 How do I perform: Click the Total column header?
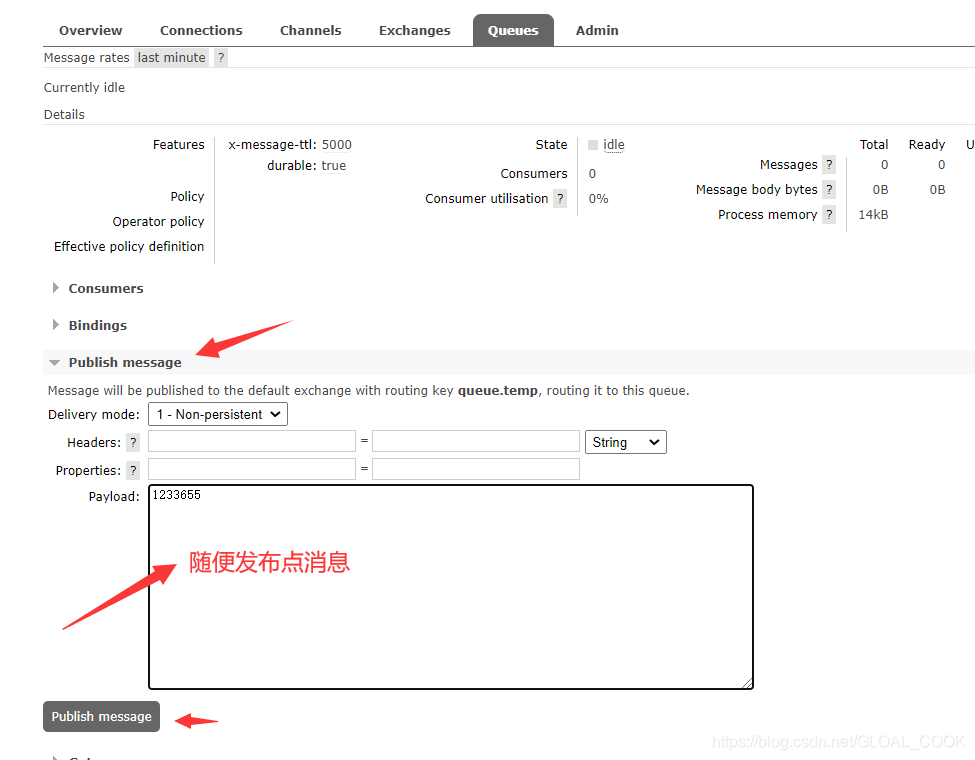874,144
